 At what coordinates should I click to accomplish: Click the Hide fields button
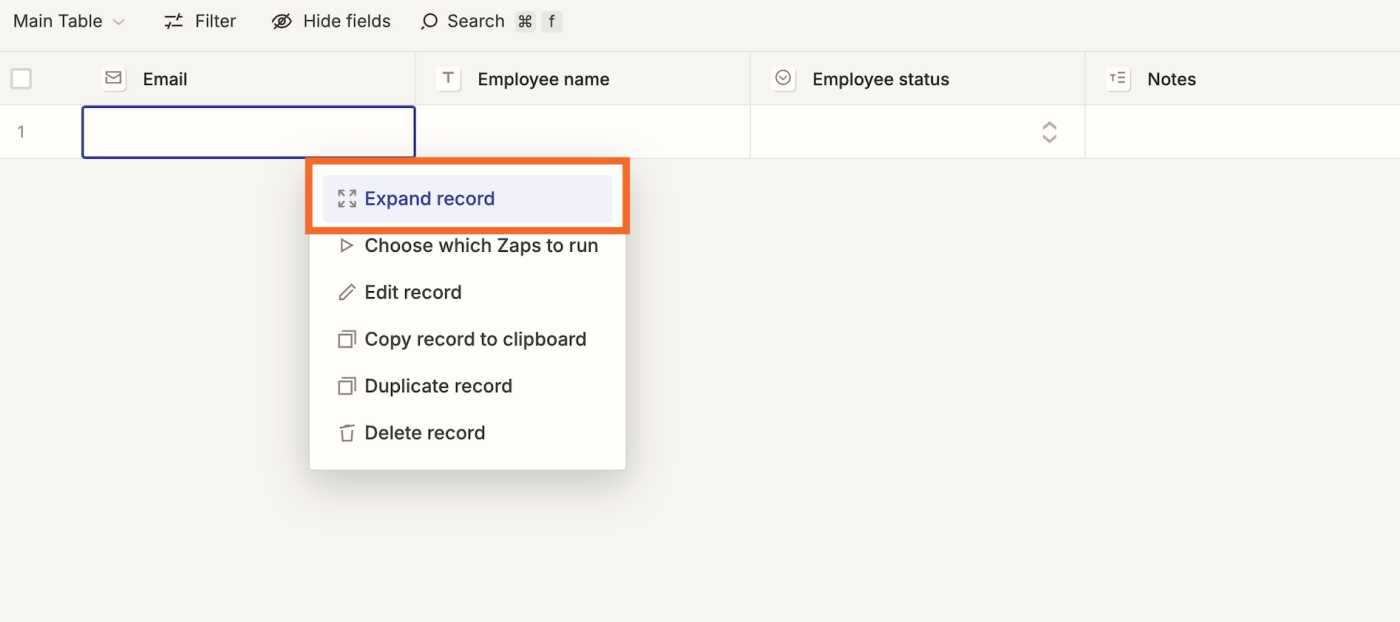(x=331, y=21)
